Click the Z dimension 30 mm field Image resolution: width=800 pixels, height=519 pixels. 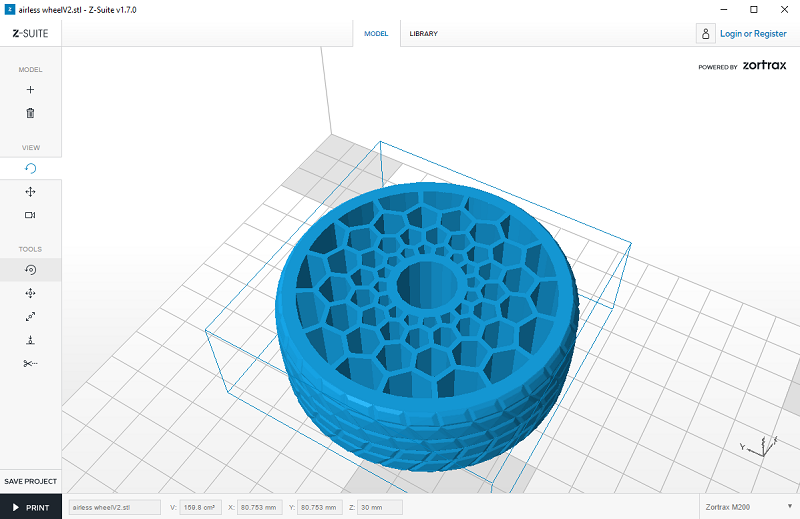pyautogui.click(x=380, y=507)
